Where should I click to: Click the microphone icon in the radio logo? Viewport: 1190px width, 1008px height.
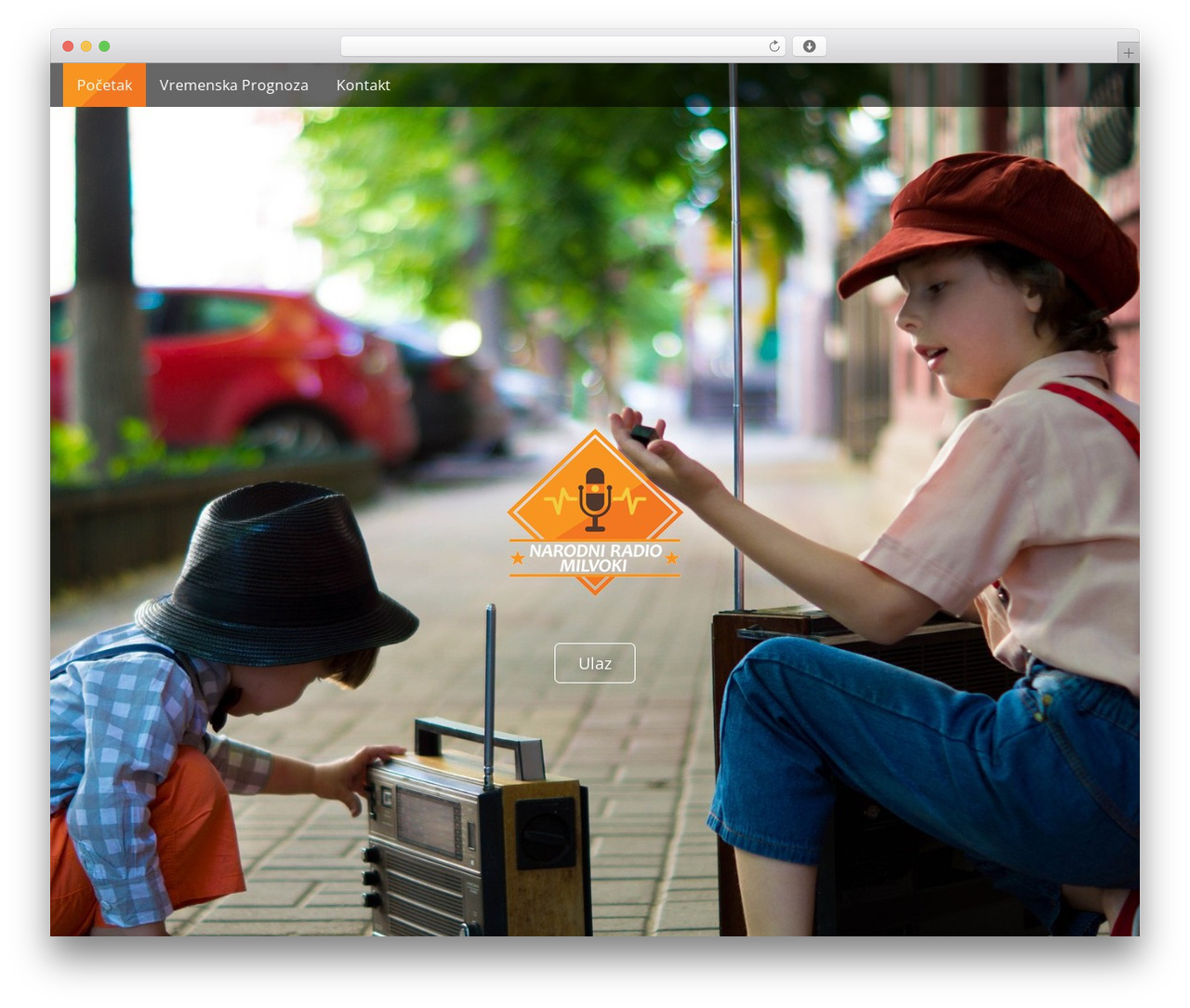[595, 499]
